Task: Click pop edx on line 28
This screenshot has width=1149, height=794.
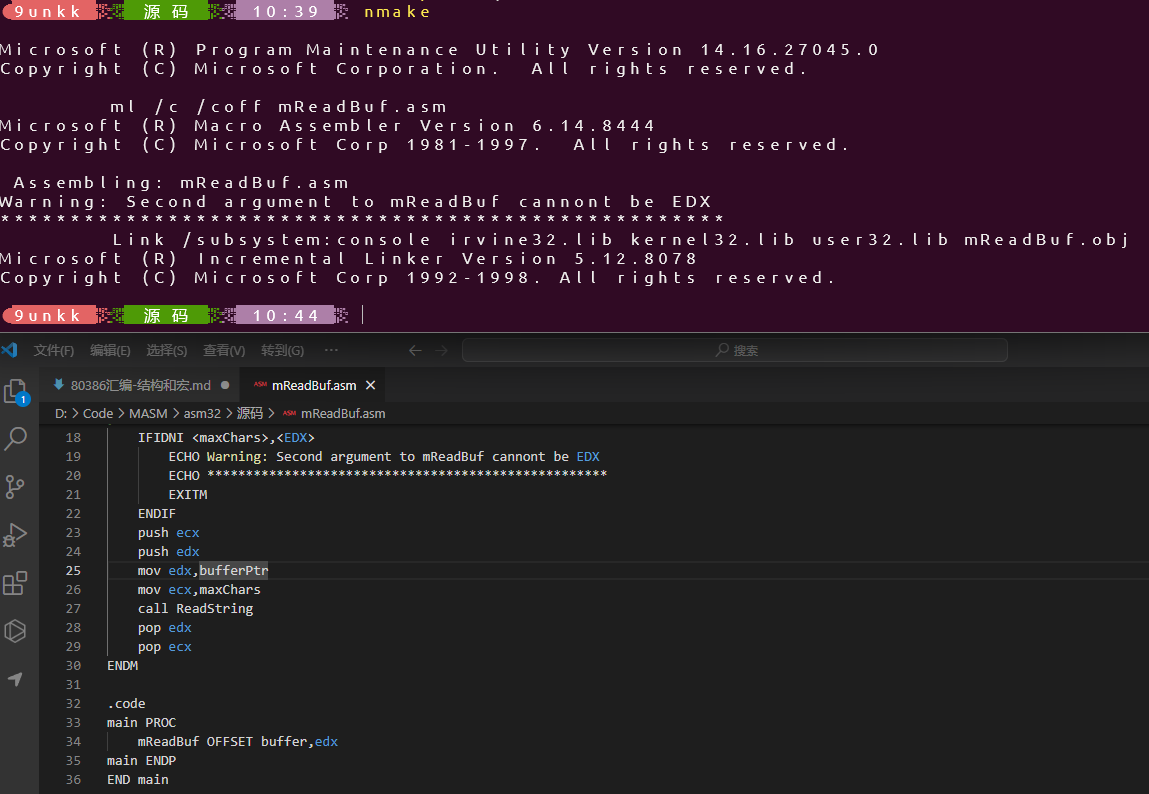Action: pyautogui.click(x=164, y=628)
